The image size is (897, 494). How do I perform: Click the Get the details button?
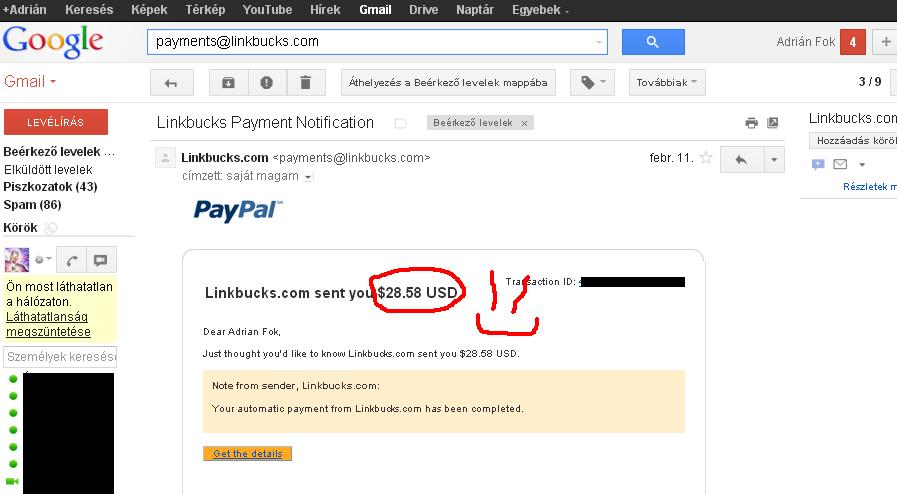(247, 453)
